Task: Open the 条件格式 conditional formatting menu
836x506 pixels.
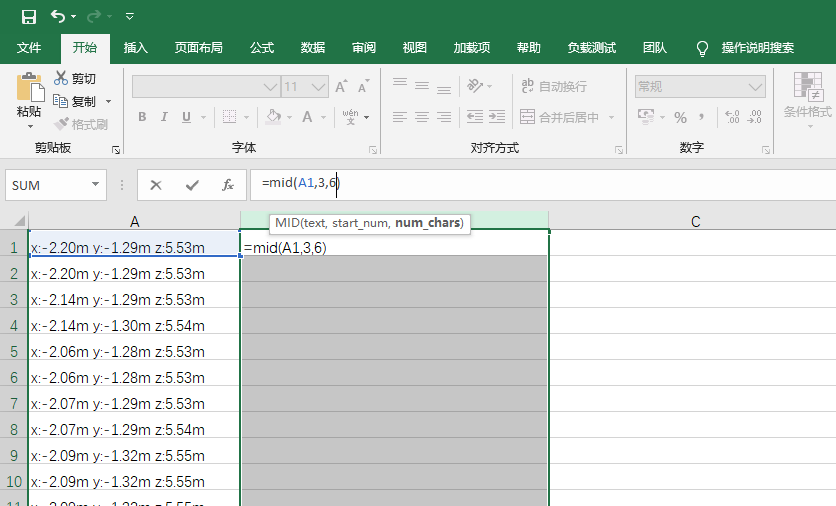Action: [x=808, y=99]
